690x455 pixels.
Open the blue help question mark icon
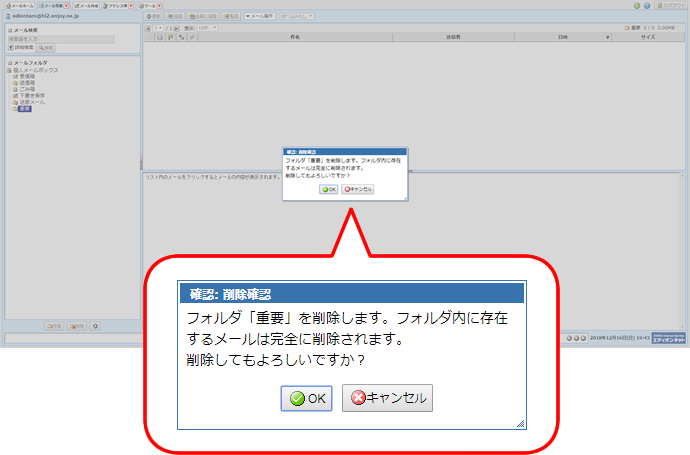pos(647,6)
